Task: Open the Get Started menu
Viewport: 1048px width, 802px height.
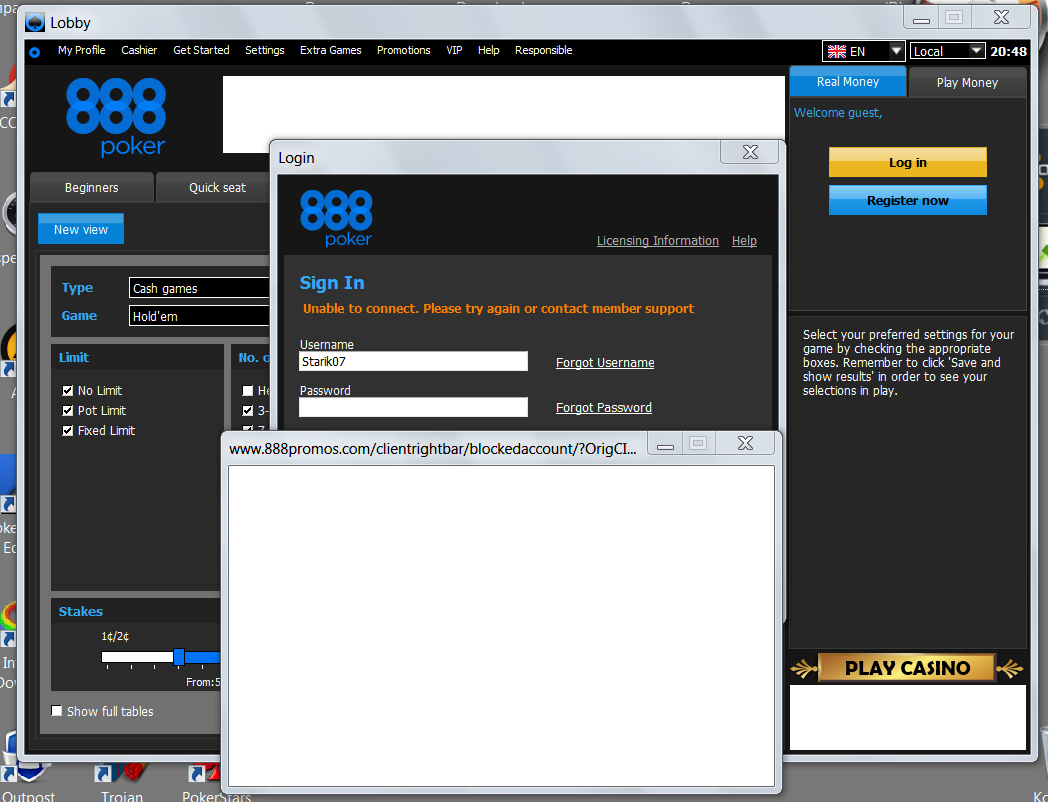Action: coord(201,50)
